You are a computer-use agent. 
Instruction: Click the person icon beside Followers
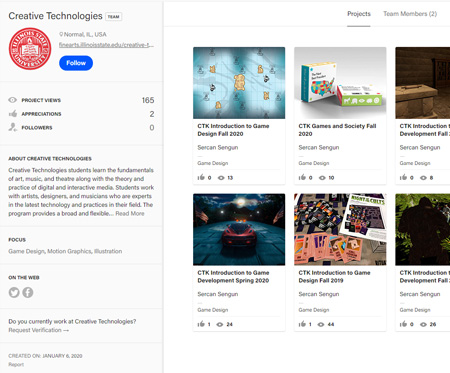click(13, 127)
